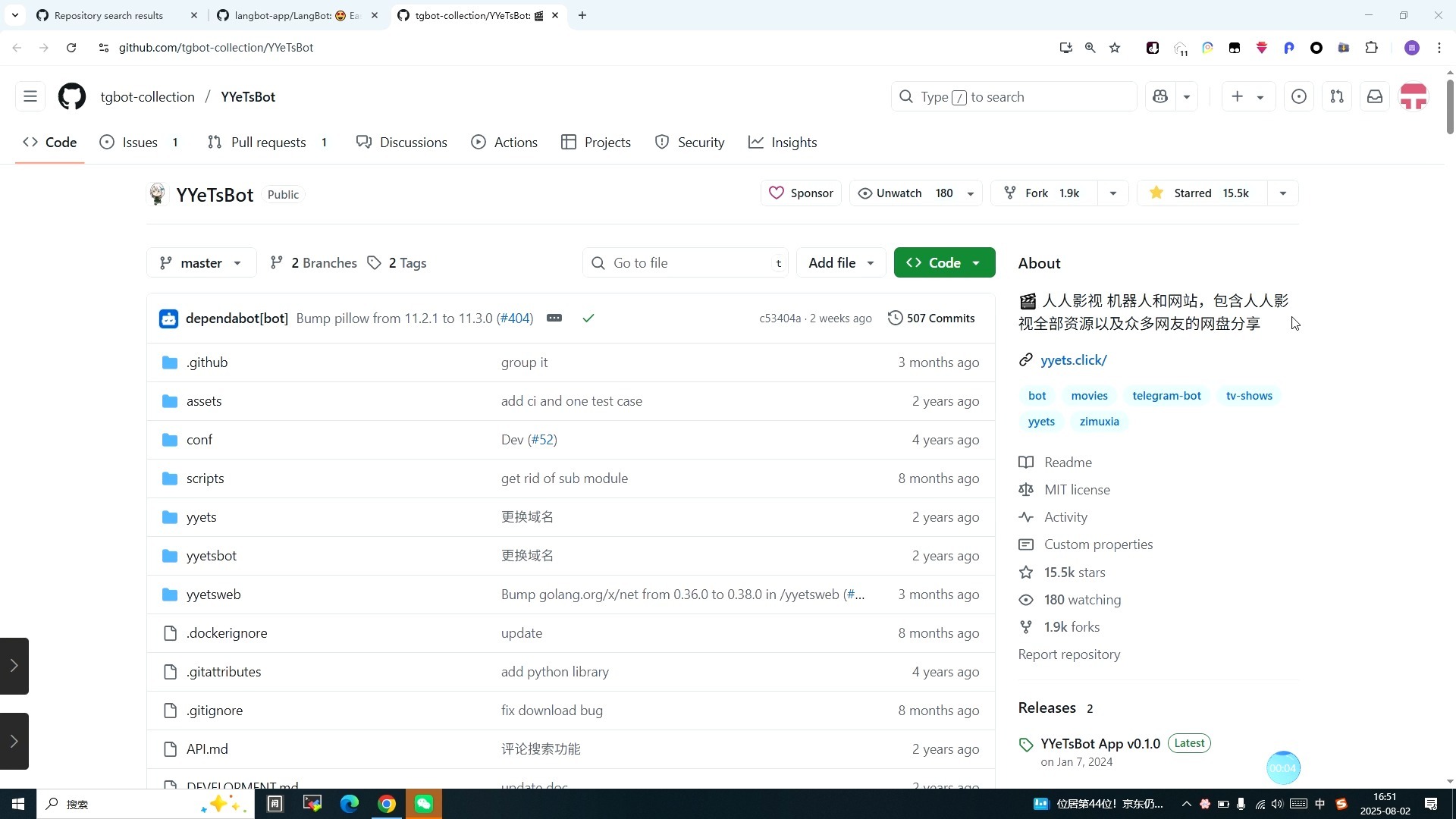Open pull request #404 link

[515, 318]
